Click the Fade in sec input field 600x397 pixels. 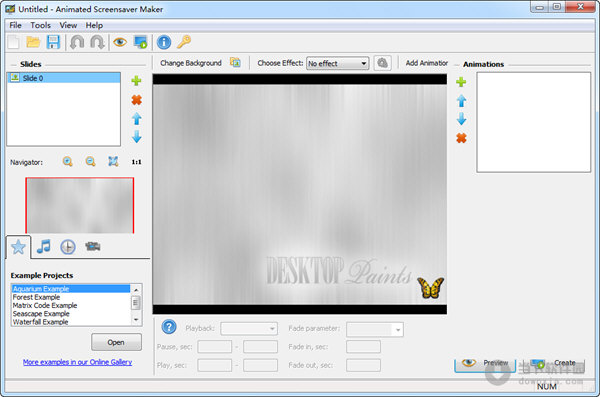(363, 347)
